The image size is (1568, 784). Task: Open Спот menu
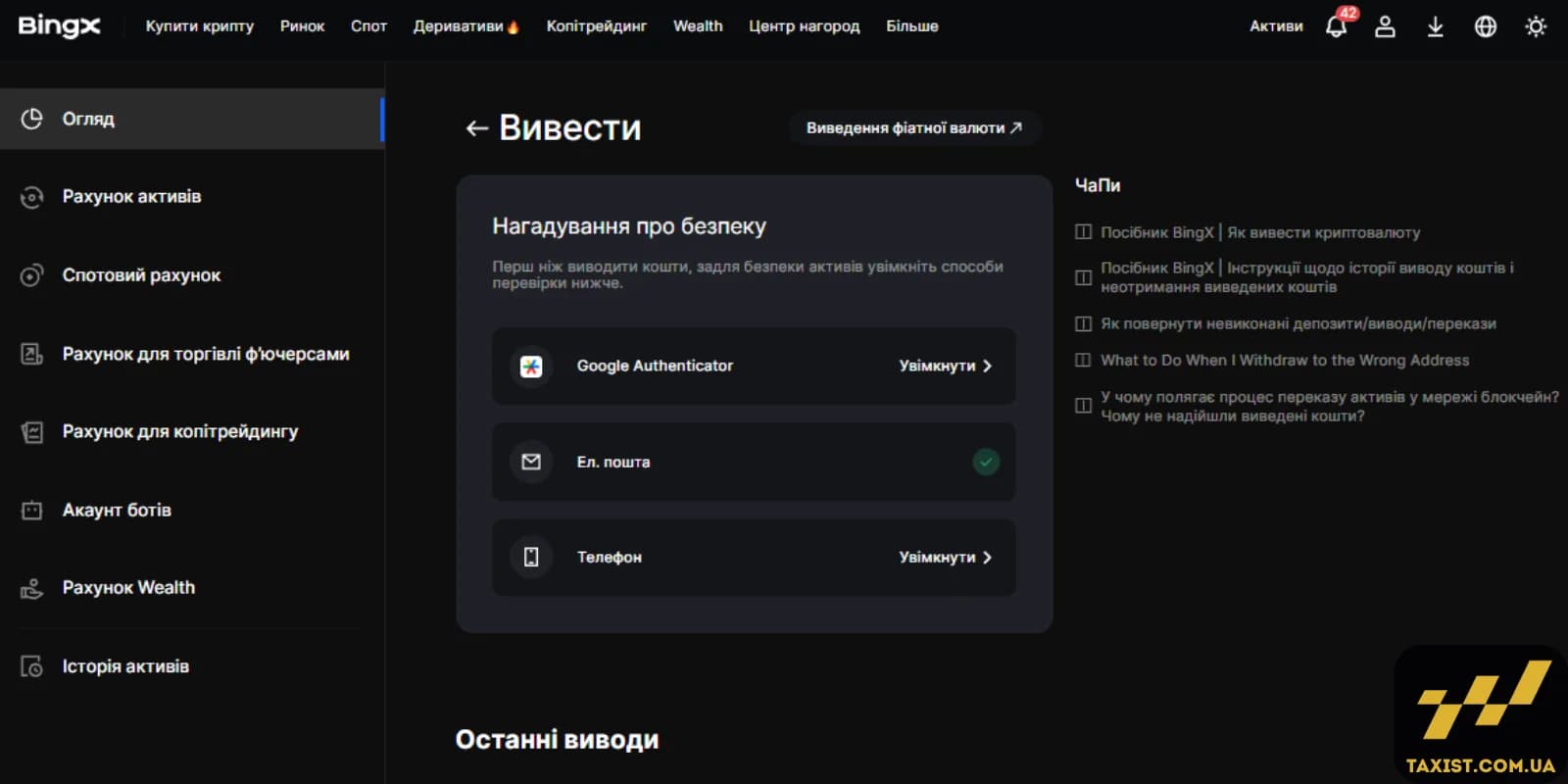tap(368, 26)
